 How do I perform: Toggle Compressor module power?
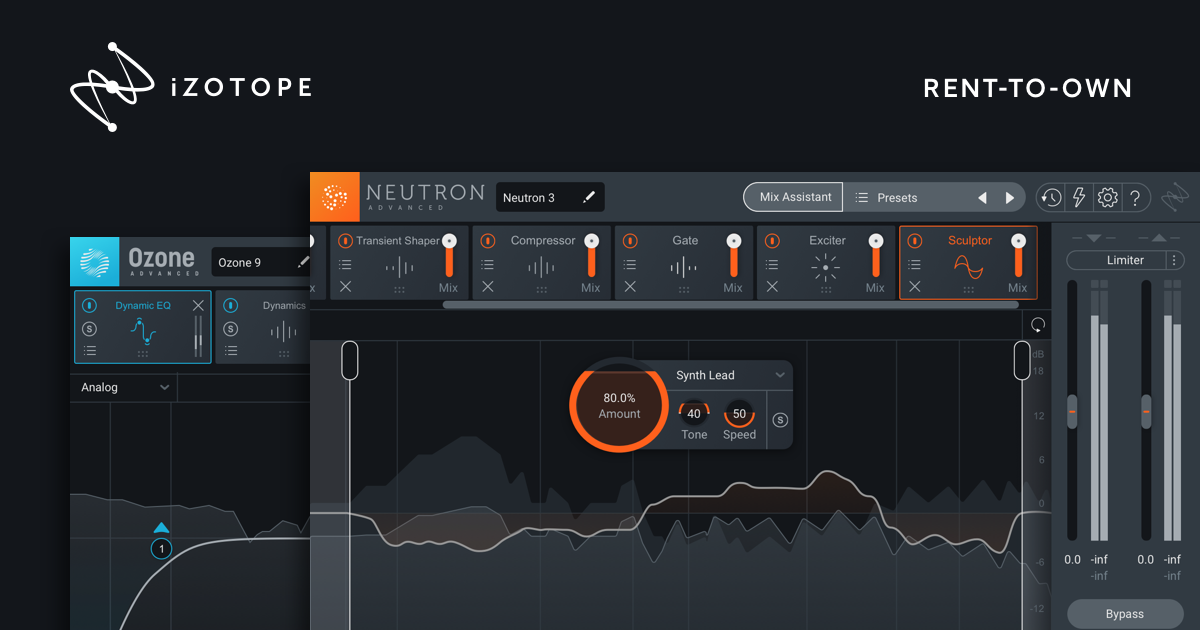(487, 241)
